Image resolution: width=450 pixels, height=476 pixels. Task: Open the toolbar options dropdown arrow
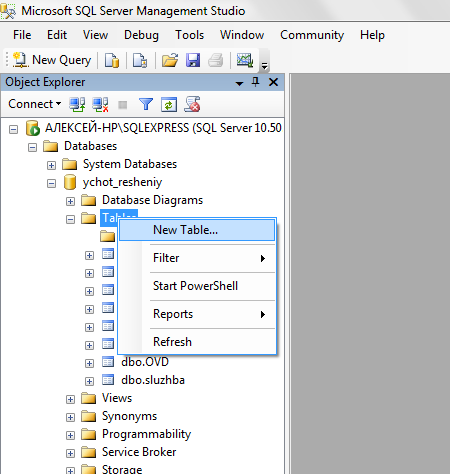tap(264, 66)
